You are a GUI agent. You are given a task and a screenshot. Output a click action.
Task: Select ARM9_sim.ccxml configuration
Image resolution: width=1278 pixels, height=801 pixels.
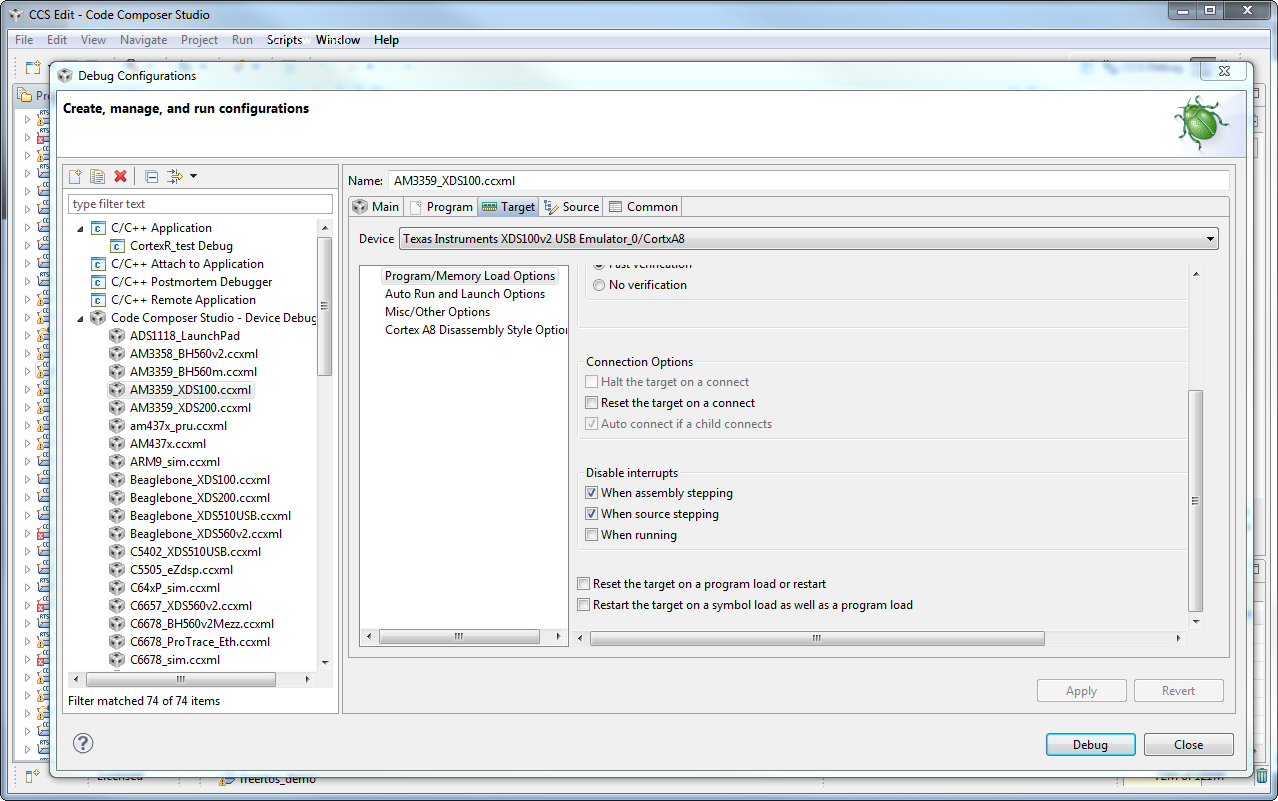point(175,462)
